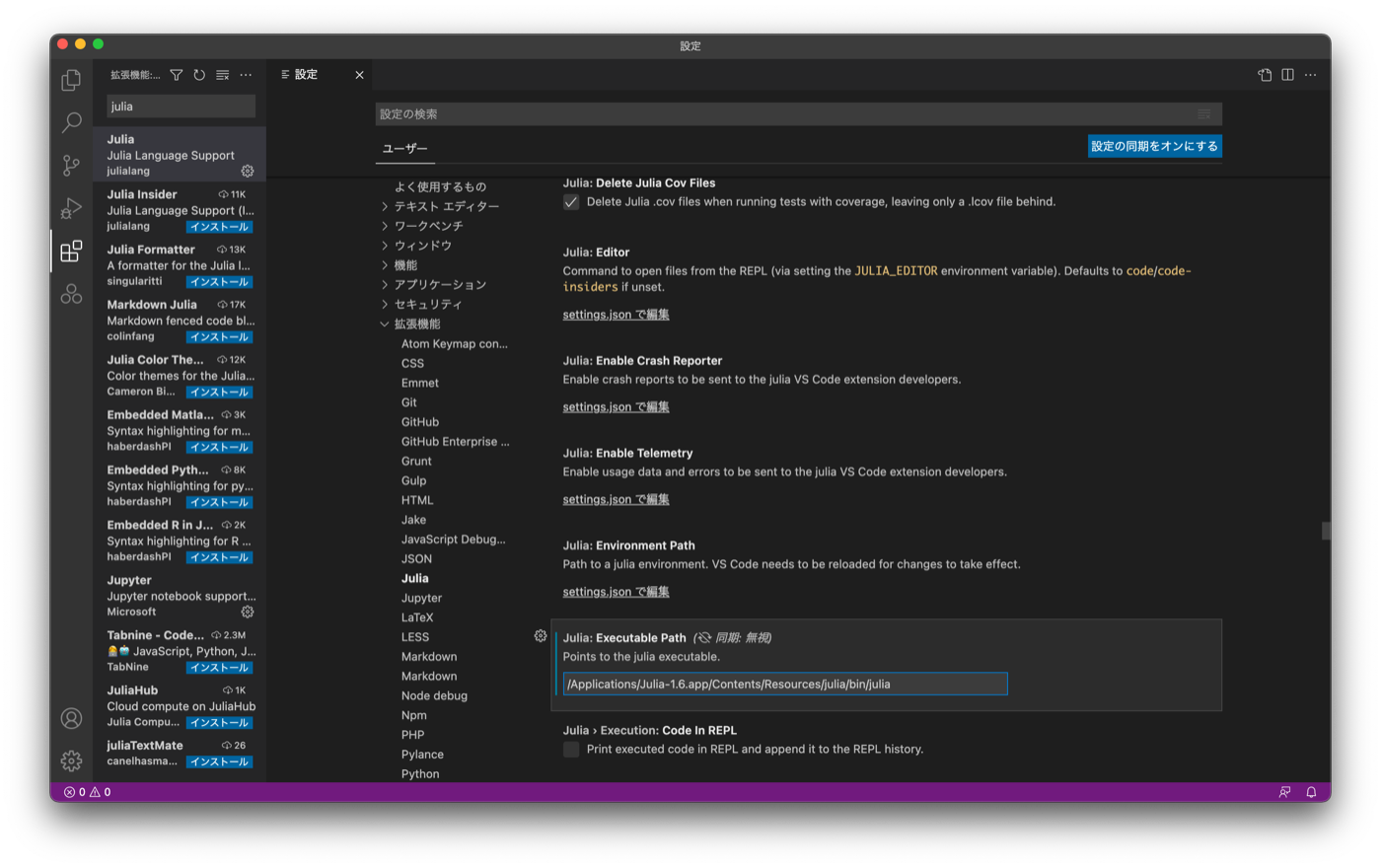Show errors and warnings in status bar
1381x868 pixels.
tap(87, 792)
